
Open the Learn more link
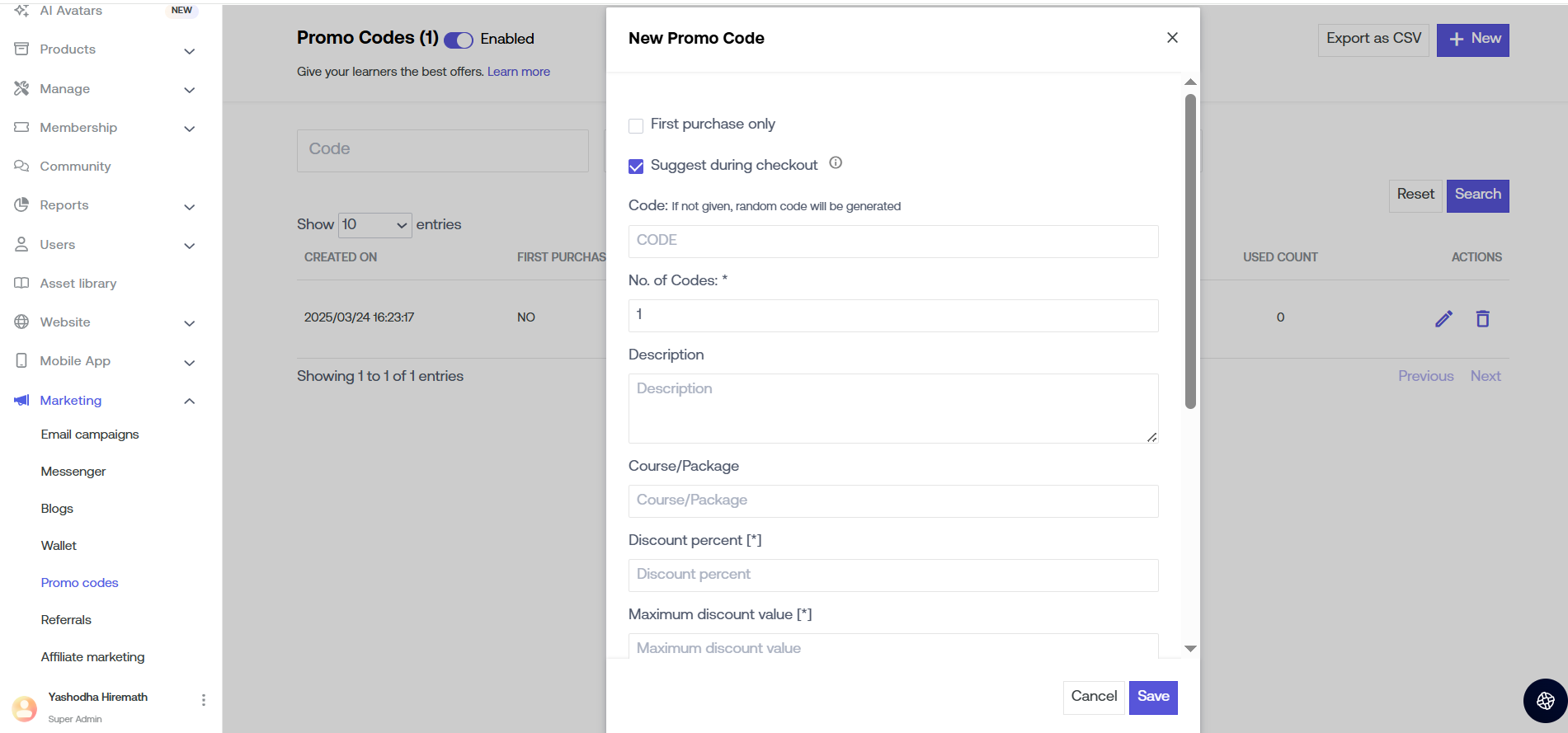pos(518,72)
